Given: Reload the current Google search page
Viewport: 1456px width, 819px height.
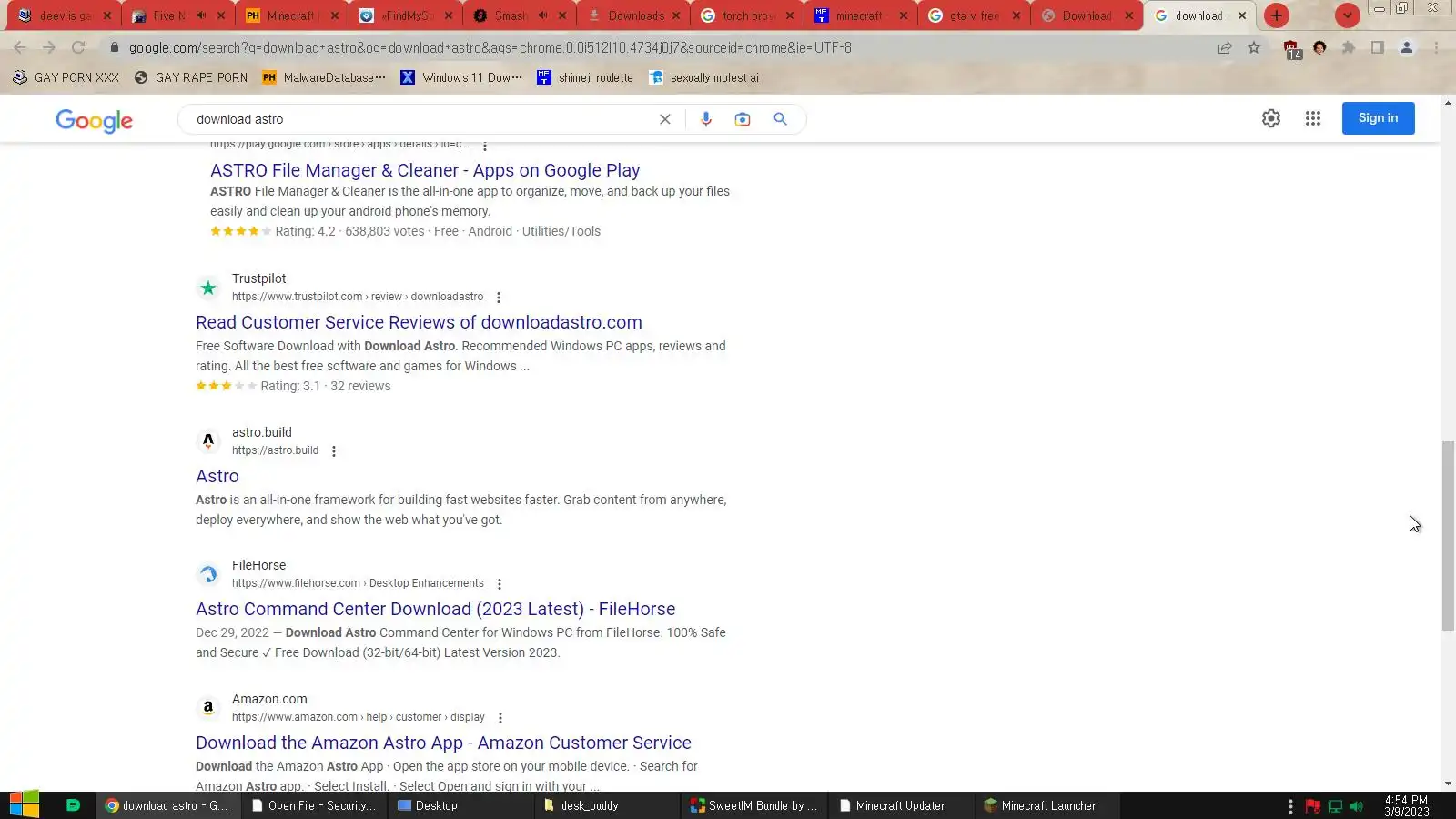Looking at the screenshot, I should click(x=78, y=47).
